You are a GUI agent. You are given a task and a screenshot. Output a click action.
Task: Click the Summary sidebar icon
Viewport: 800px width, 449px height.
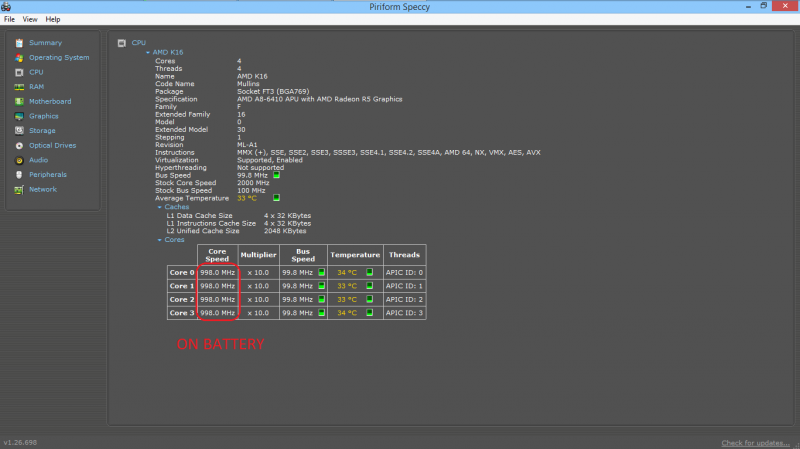19,43
